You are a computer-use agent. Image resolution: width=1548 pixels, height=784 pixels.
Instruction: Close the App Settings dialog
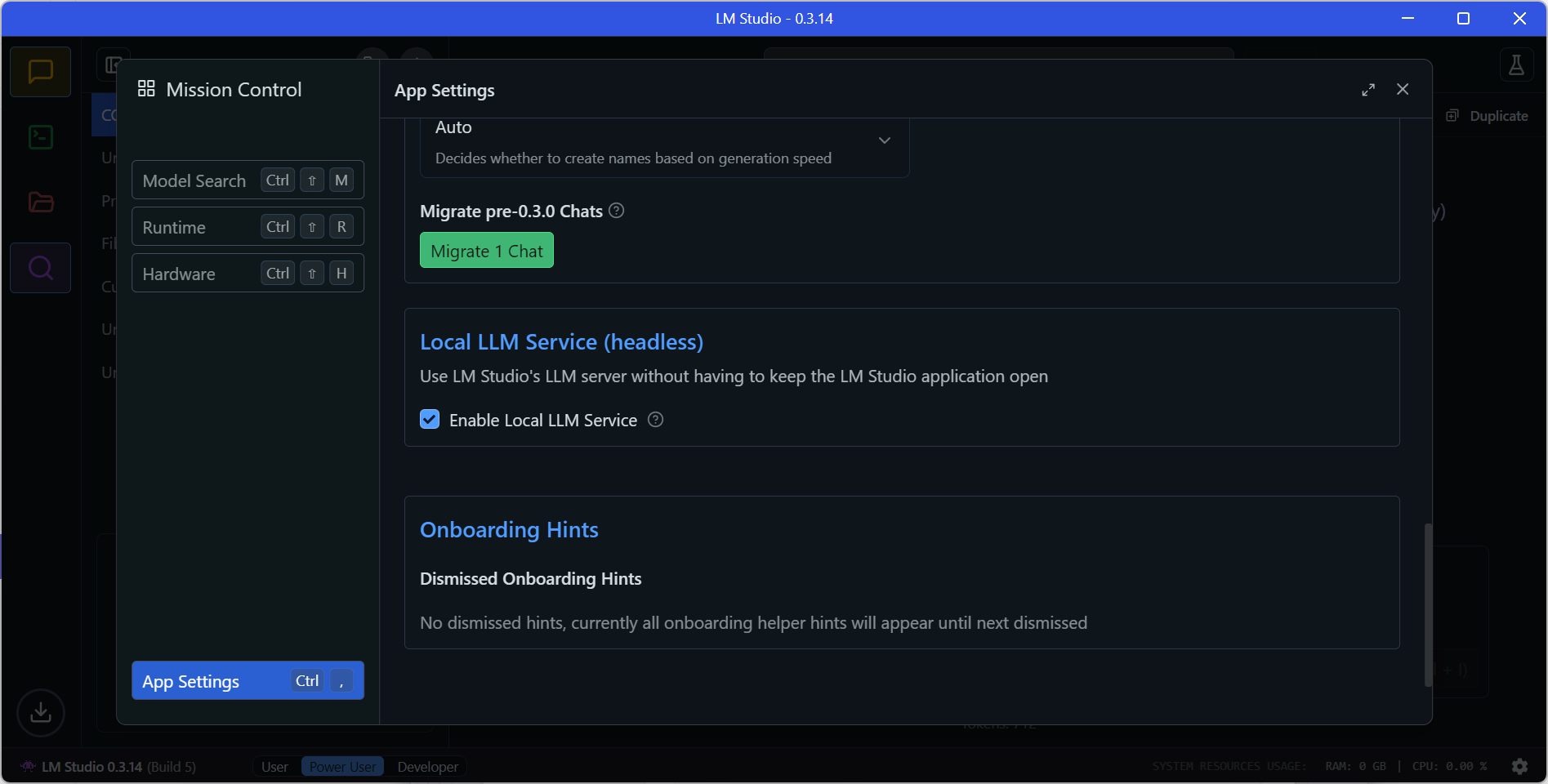coord(1403,90)
